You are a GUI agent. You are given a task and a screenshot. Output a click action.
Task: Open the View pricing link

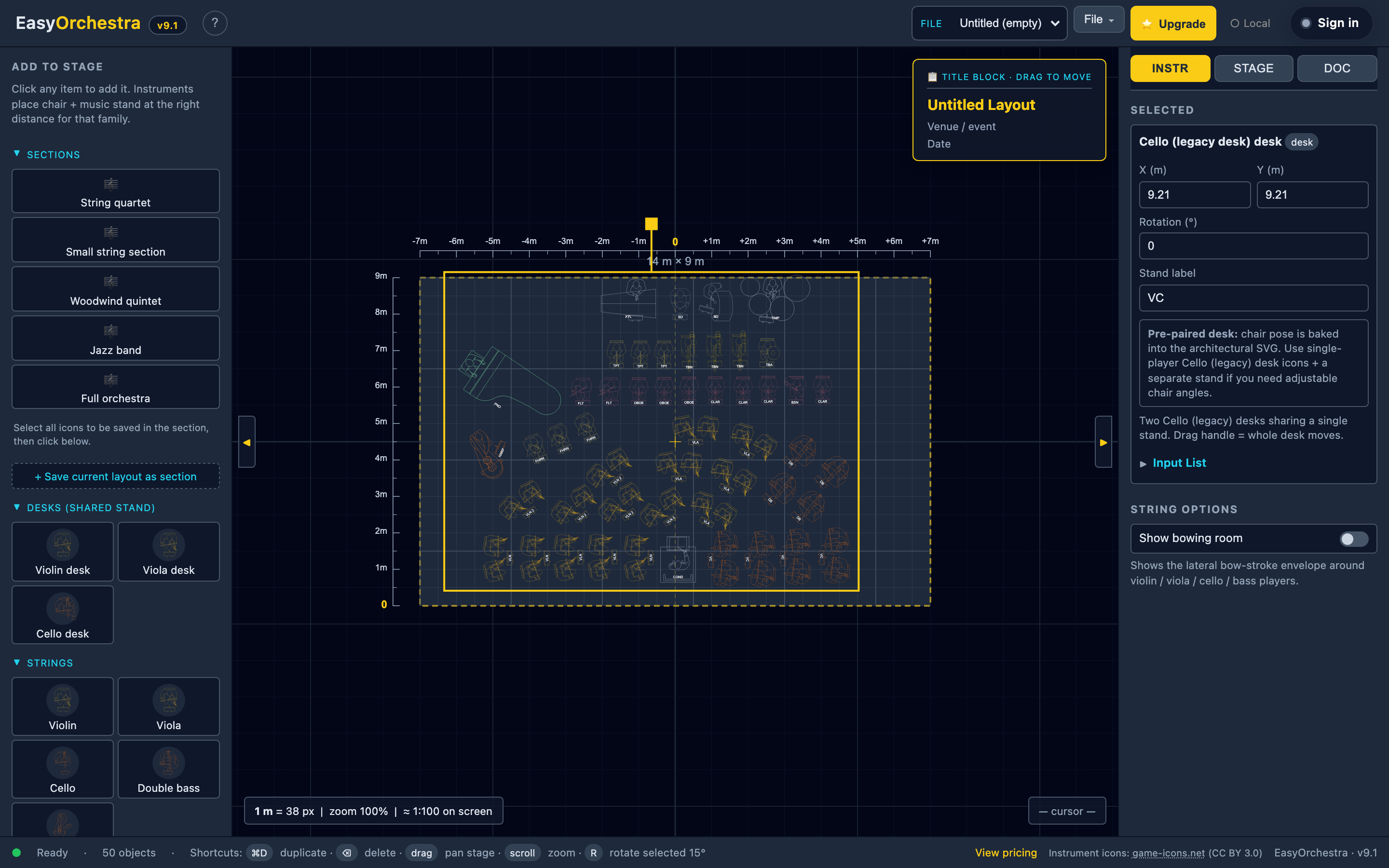tap(1006, 853)
